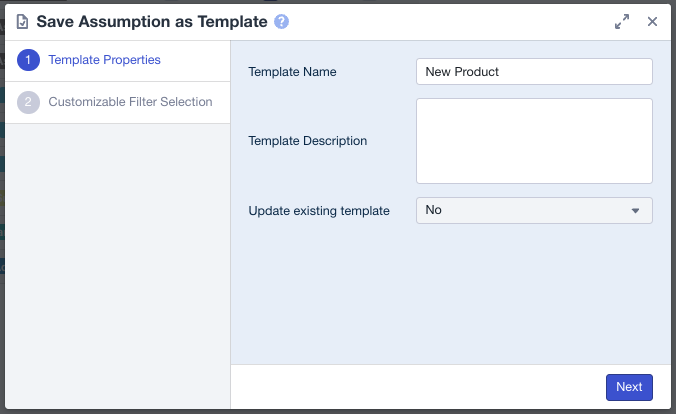Close the Save Assumption dialog
676x414 pixels.
(x=652, y=21)
